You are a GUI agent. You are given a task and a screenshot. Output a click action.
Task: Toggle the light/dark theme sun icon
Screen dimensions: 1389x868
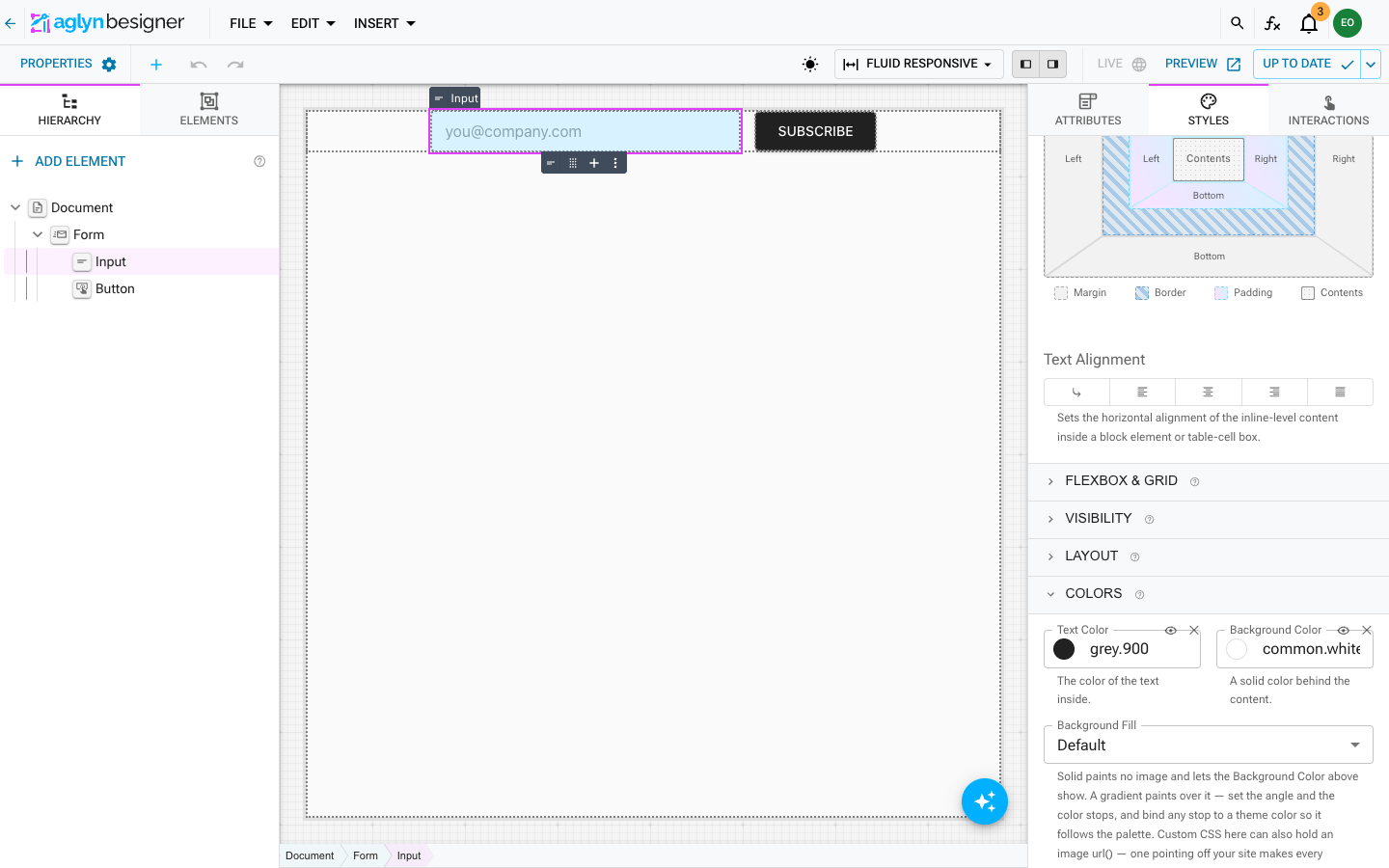810,65
